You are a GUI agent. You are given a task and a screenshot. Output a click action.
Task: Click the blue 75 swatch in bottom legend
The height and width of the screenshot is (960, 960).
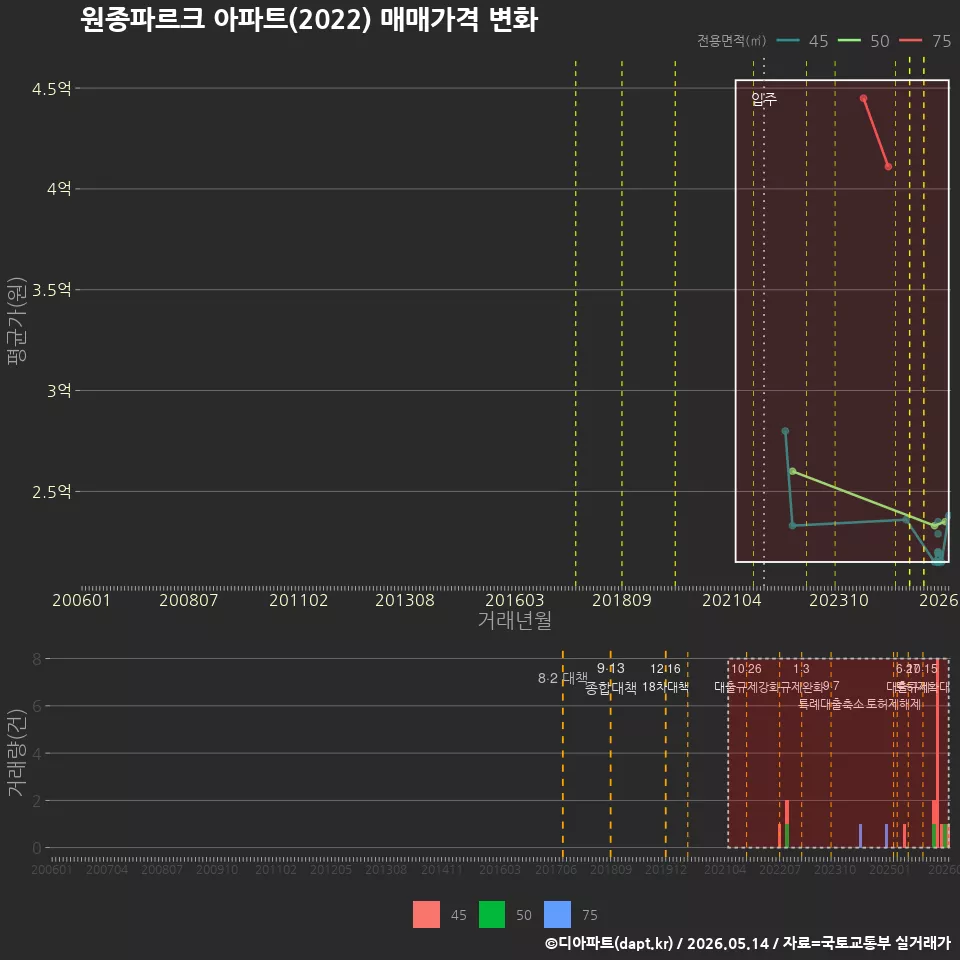pos(557,915)
